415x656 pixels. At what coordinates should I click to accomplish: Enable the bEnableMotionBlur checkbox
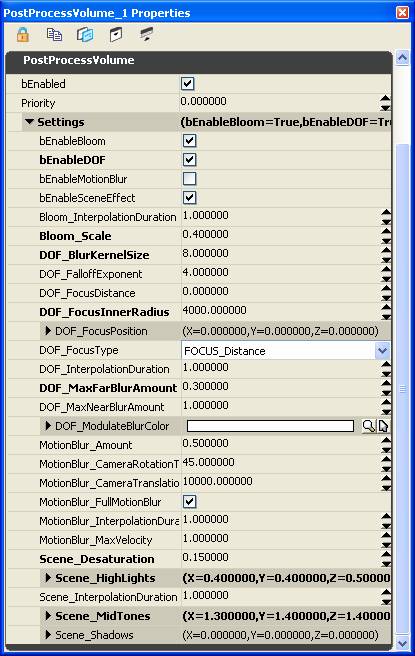click(190, 179)
